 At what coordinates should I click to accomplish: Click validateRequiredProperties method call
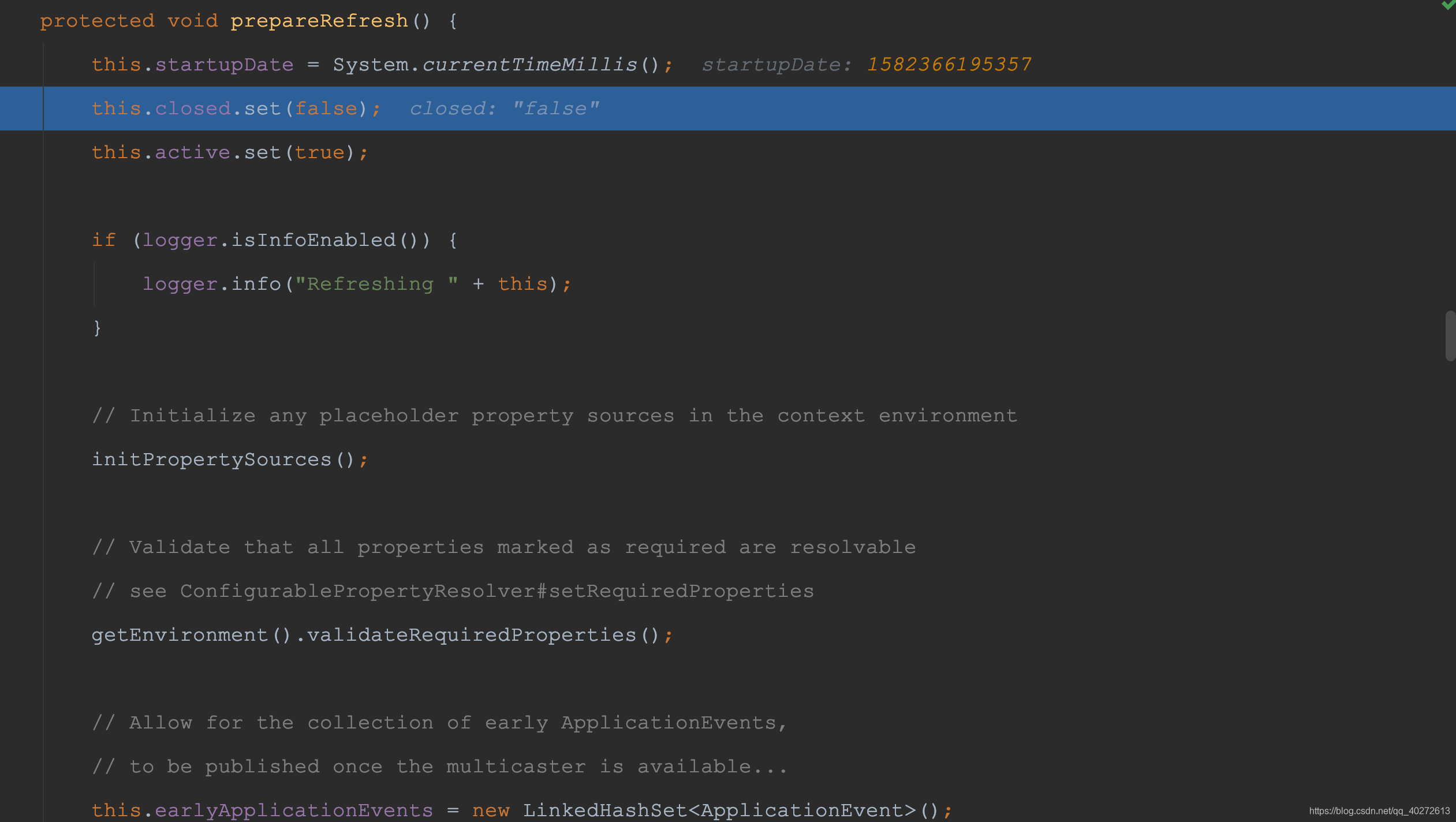click(x=472, y=635)
